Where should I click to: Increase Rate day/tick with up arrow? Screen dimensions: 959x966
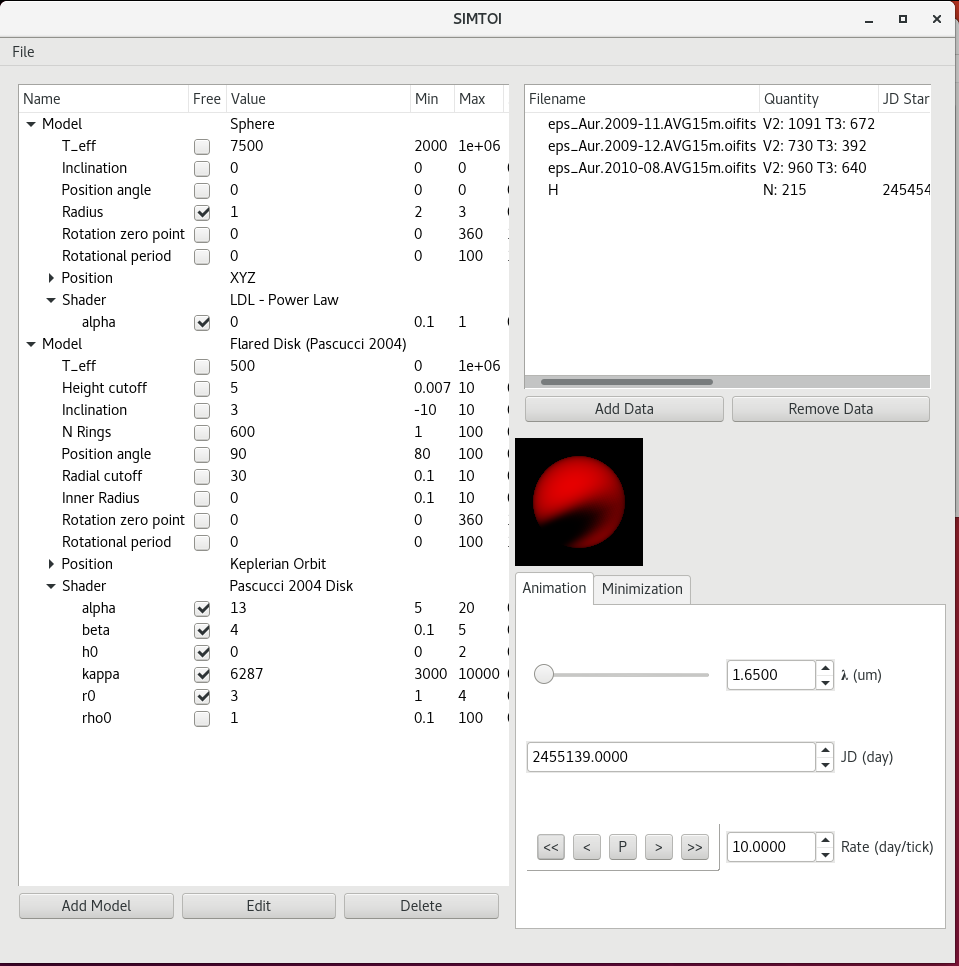[x=825, y=840]
